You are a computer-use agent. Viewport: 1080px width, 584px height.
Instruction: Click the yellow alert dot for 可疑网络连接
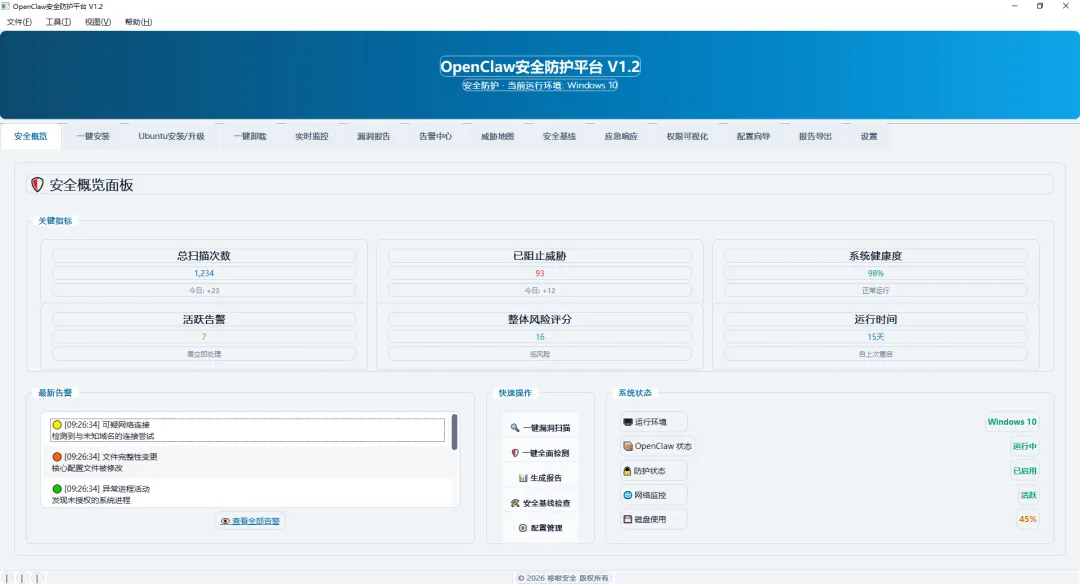click(x=57, y=425)
